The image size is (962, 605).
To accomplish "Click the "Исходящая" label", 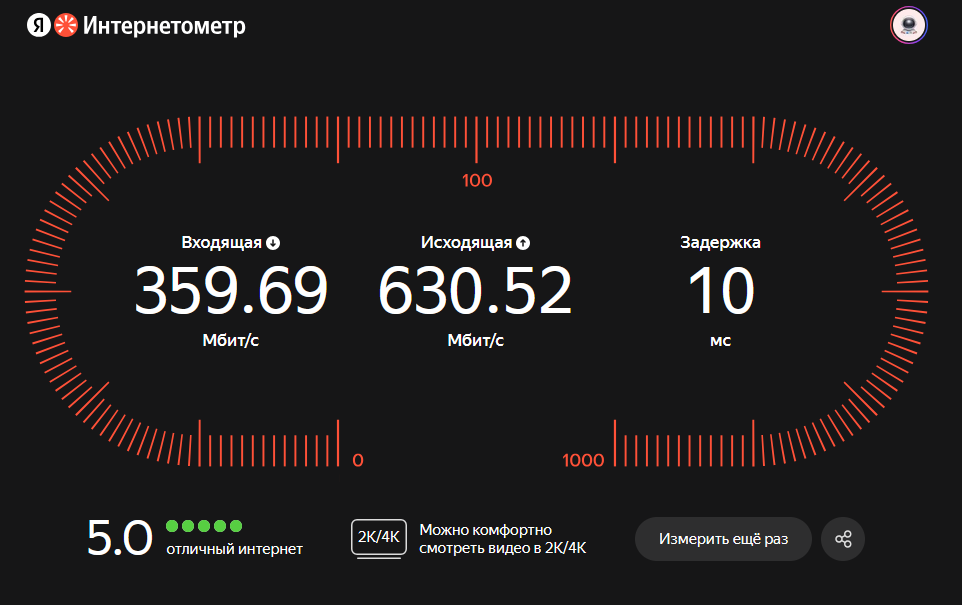I will click(x=466, y=242).
